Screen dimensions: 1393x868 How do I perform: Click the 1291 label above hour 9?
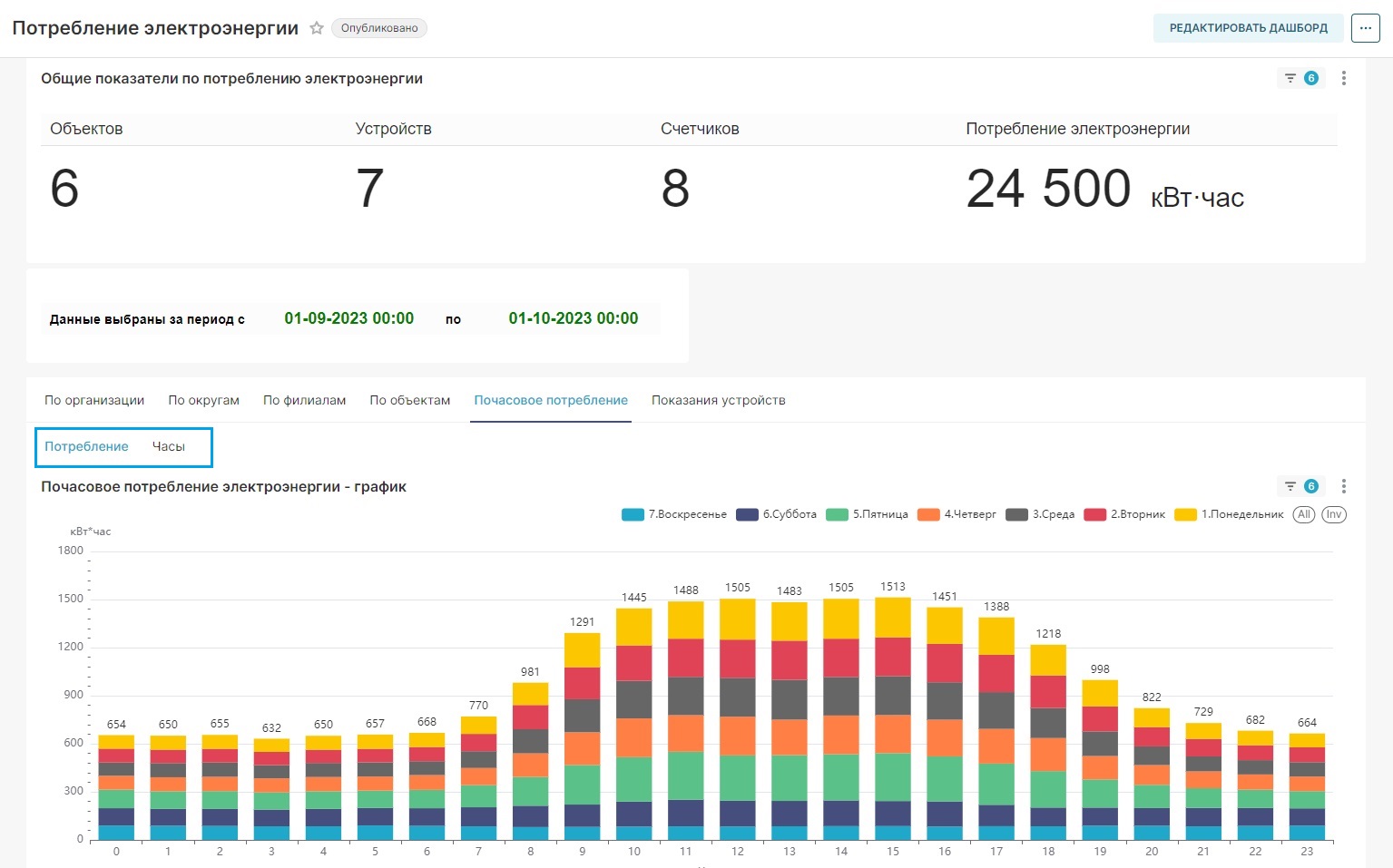[x=582, y=621]
